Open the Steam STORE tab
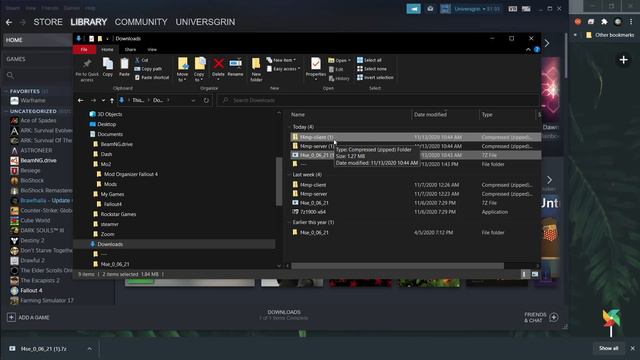Screen dimensions: 640x360 tap(48, 22)
